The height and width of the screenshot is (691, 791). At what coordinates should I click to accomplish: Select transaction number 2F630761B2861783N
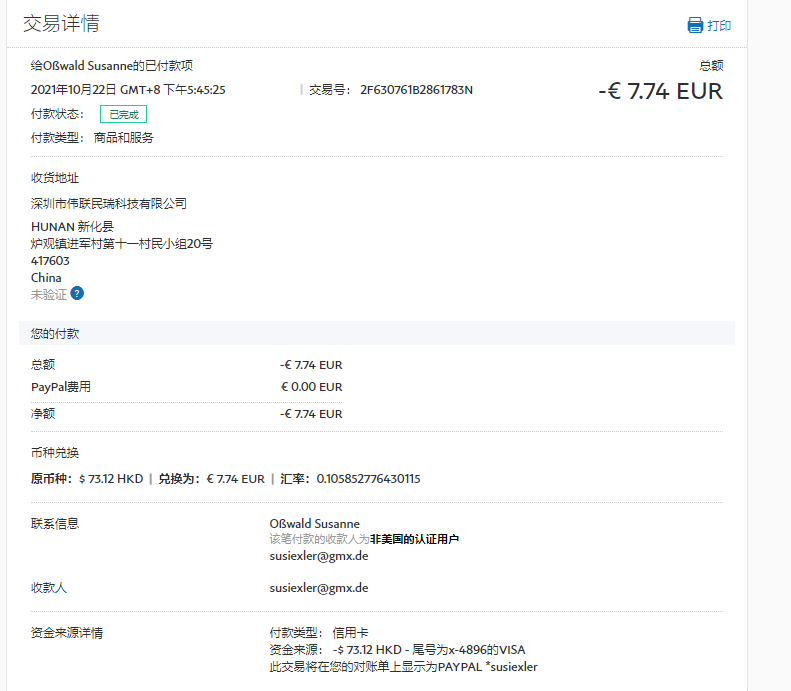click(x=416, y=90)
